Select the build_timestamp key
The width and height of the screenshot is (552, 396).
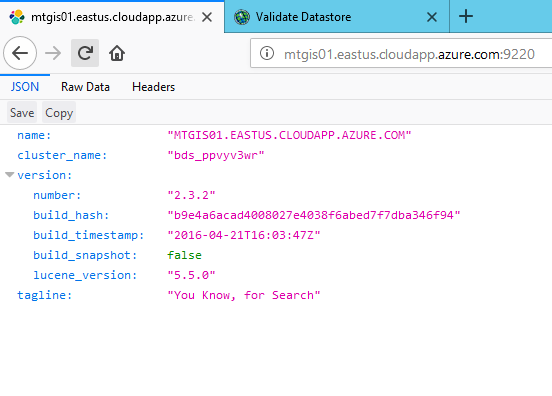pos(89,235)
